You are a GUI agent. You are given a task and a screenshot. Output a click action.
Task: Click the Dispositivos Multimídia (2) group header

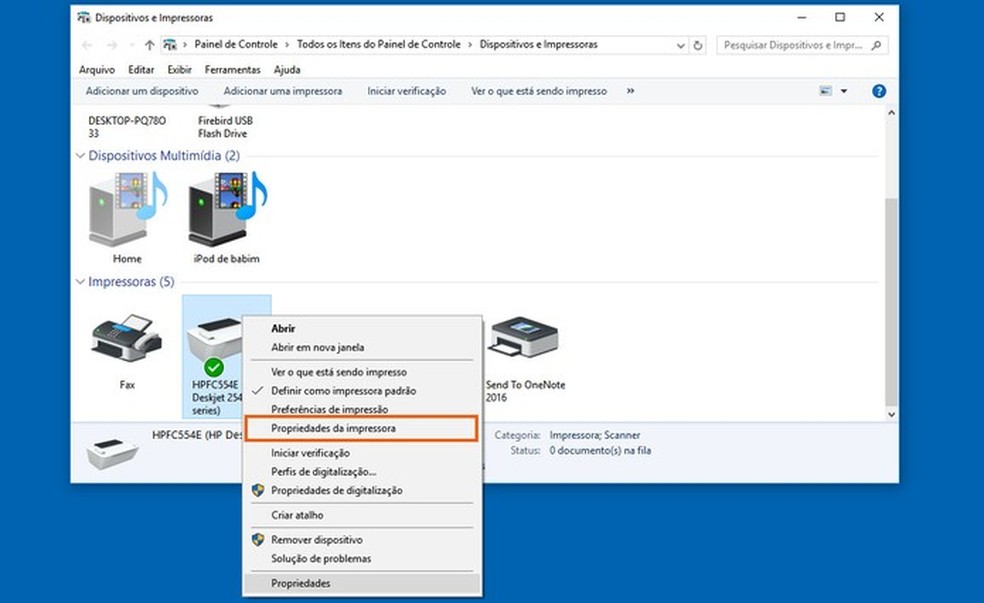[x=164, y=156]
